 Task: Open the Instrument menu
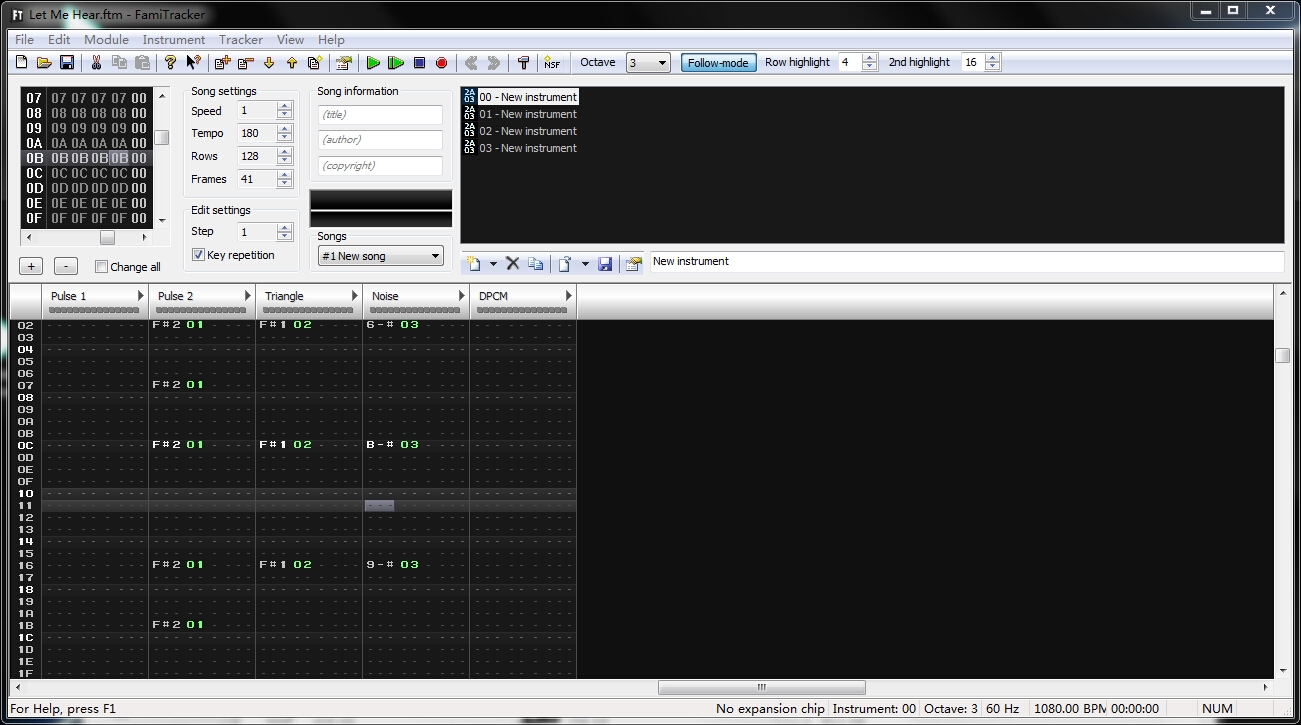pyautogui.click(x=174, y=40)
